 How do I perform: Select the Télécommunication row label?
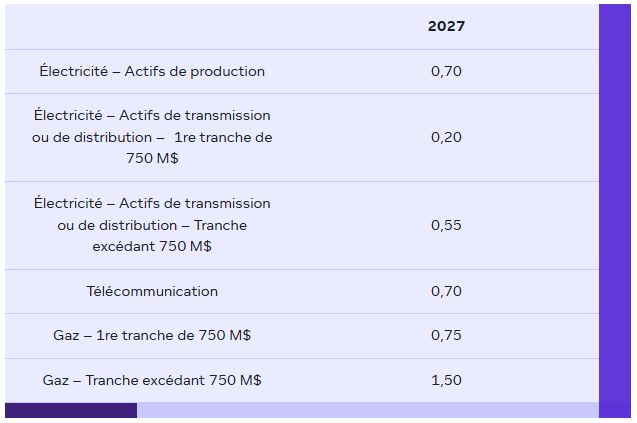[152, 291]
